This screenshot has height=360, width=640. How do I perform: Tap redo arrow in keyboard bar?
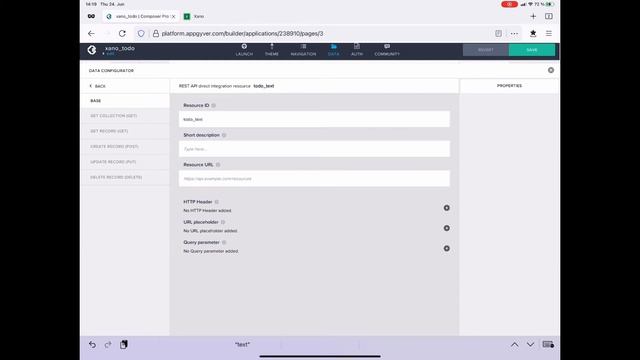108,344
